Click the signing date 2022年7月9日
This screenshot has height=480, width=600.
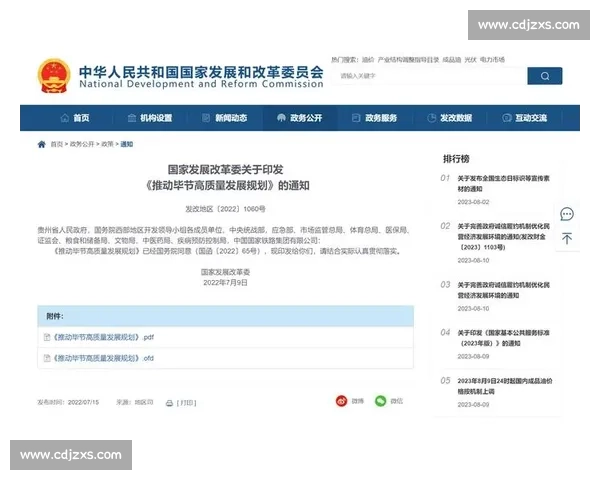[x=225, y=283]
